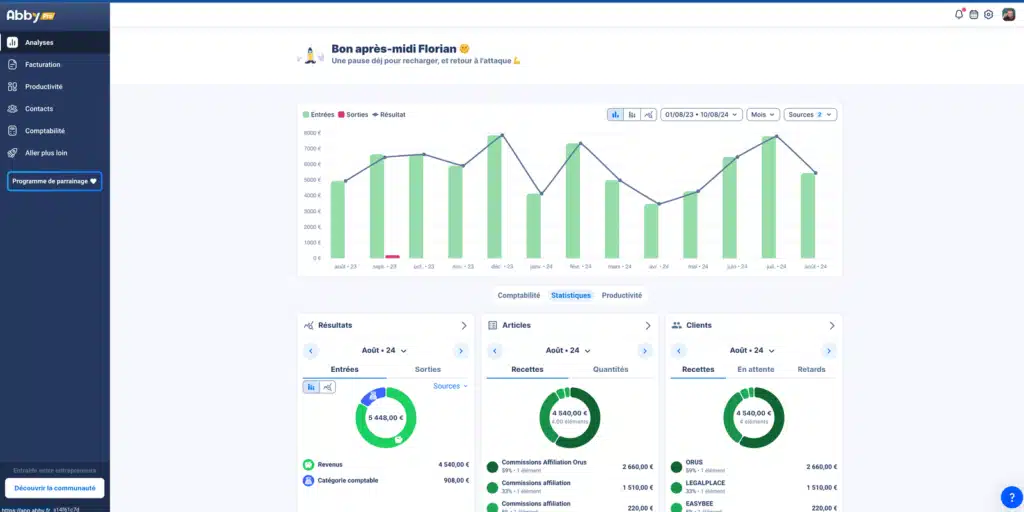Image resolution: width=1024 pixels, height=512 pixels.
Task: Switch to the Productivité tab below chart
Action: click(621, 296)
